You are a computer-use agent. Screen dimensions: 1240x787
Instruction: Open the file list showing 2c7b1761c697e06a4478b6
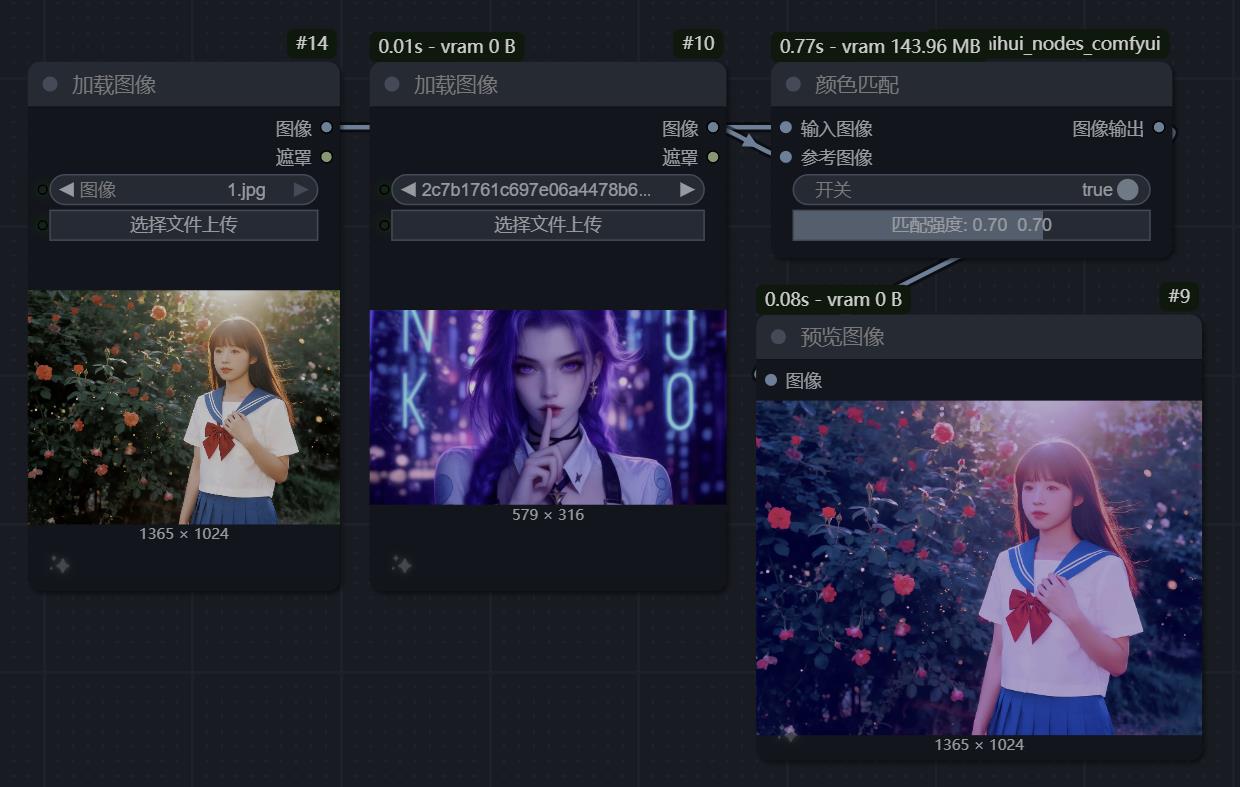pos(548,190)
